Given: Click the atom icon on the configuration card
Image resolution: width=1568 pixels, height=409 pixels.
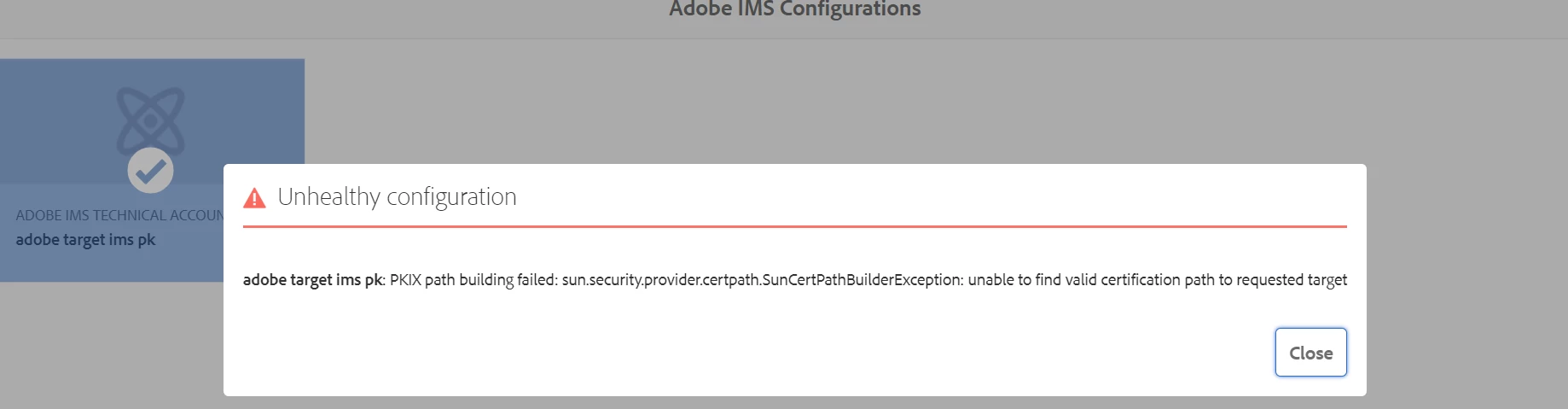Looking at the screenshot, I should coord(150,118).
